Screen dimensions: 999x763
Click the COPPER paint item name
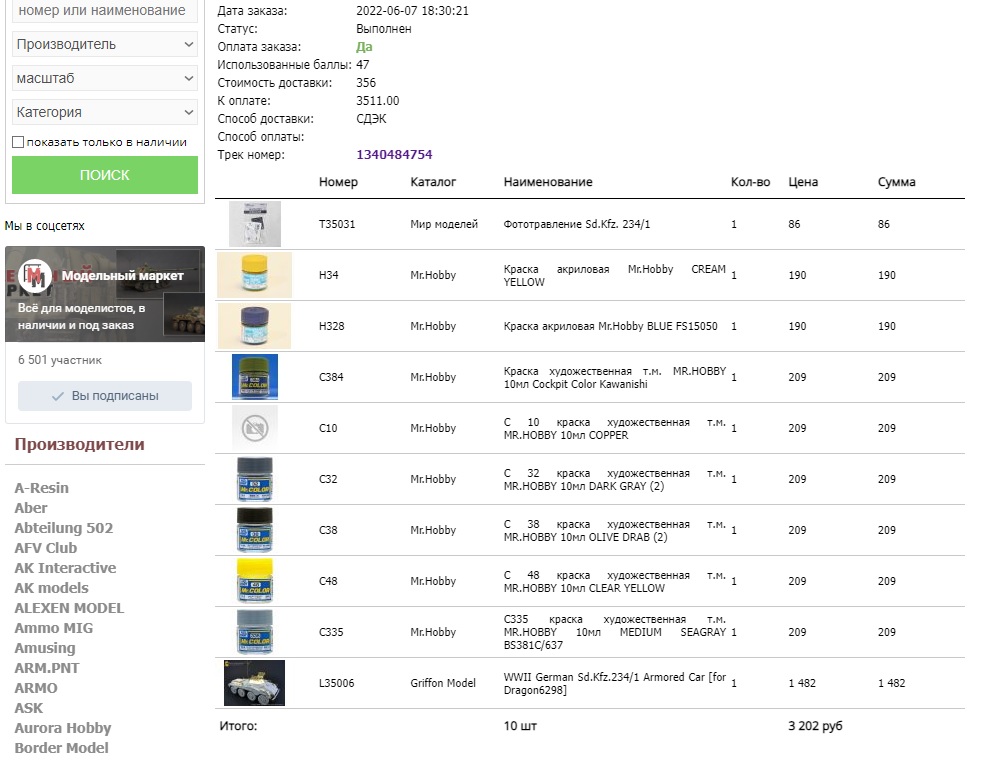614,428
